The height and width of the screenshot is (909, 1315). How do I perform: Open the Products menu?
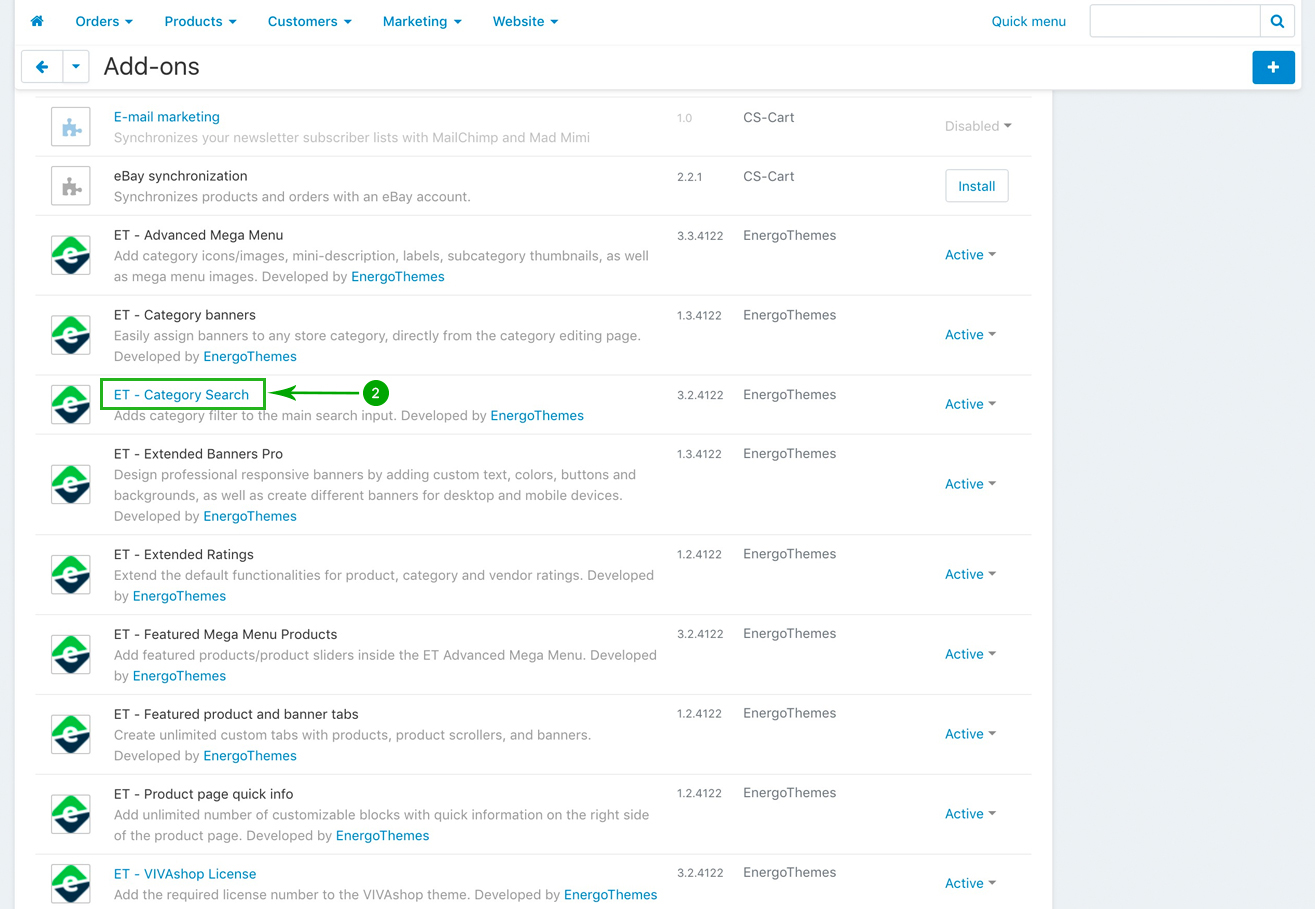[200, 21]
